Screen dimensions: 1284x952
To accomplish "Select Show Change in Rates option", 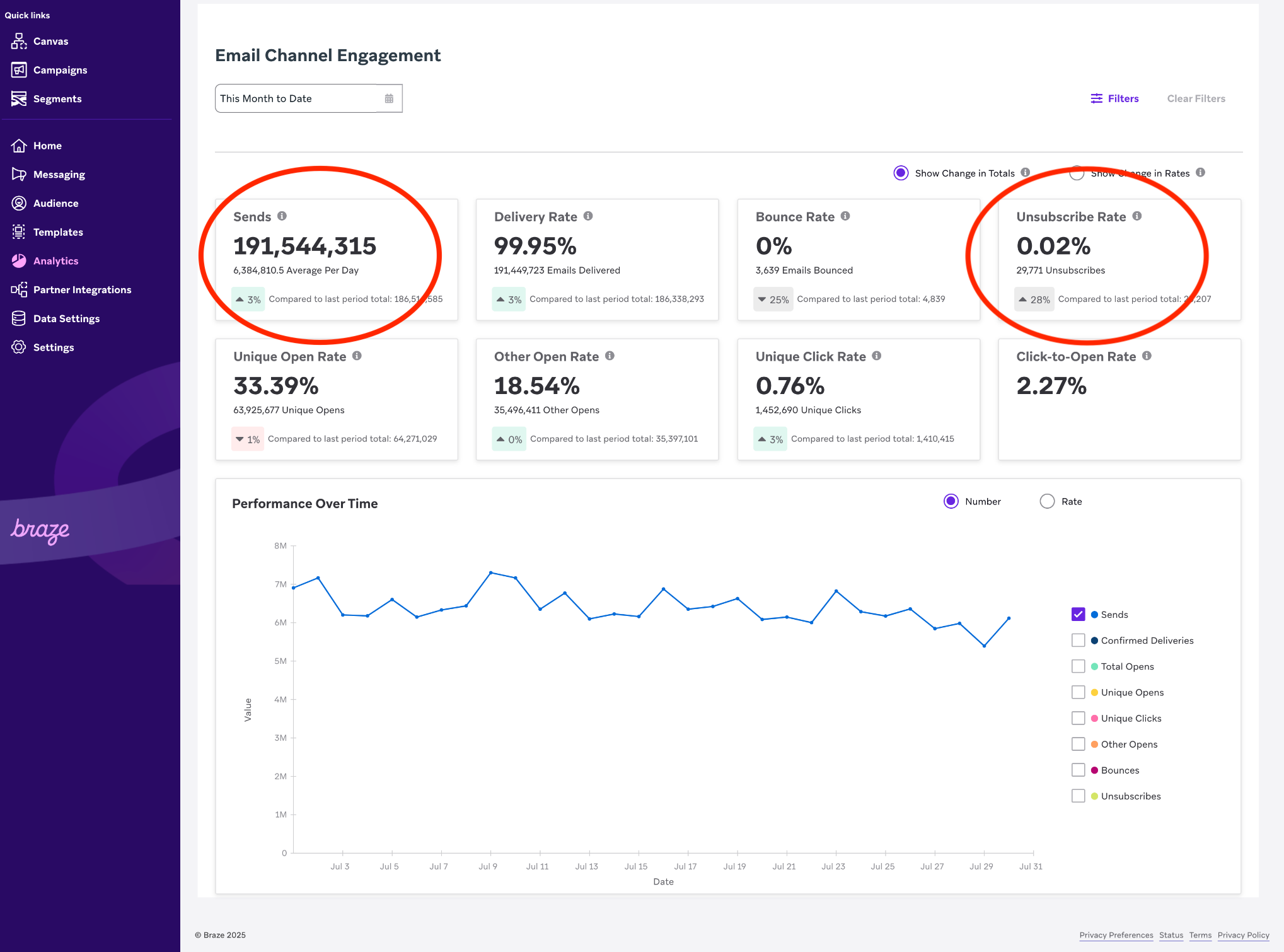I will 1077,173.
